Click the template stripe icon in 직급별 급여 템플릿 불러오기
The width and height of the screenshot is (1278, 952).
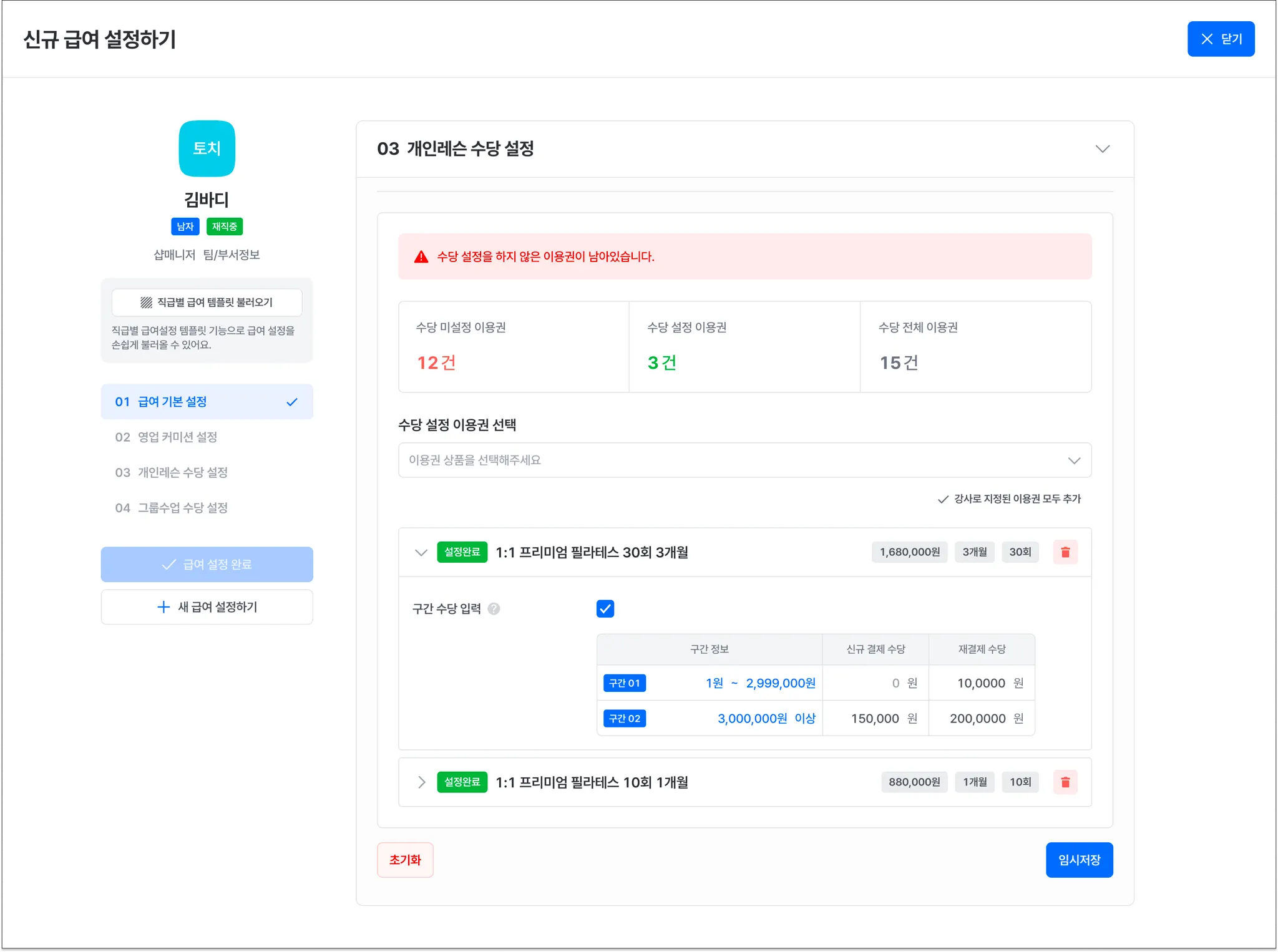[146, 303]
